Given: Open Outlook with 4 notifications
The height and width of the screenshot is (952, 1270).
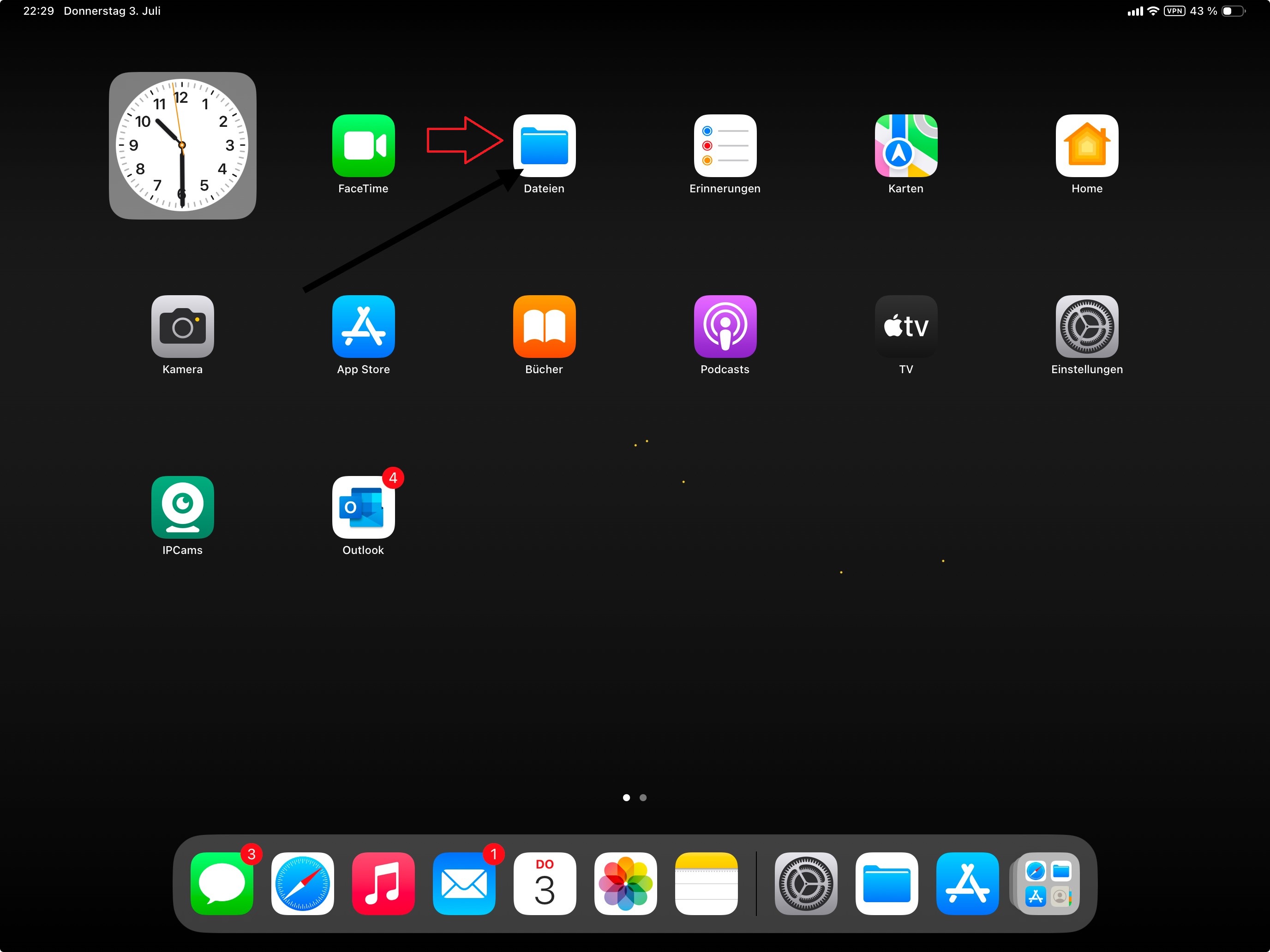Looking at the screenshot, I should (363, 507).
